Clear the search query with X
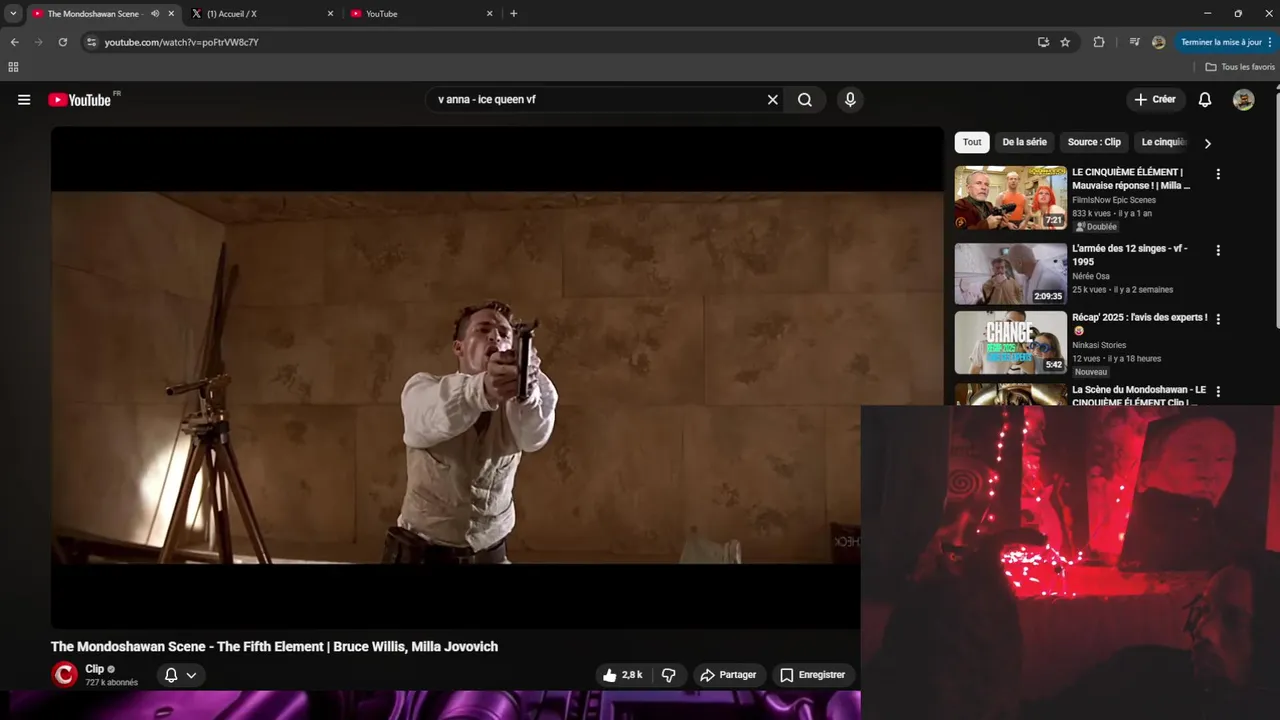Screen dimensions: 1280x720 pyautogui.click(x=772, y=100)
